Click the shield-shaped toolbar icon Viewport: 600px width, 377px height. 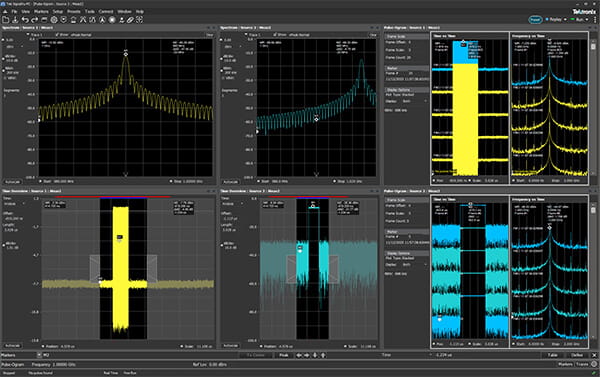64,20
